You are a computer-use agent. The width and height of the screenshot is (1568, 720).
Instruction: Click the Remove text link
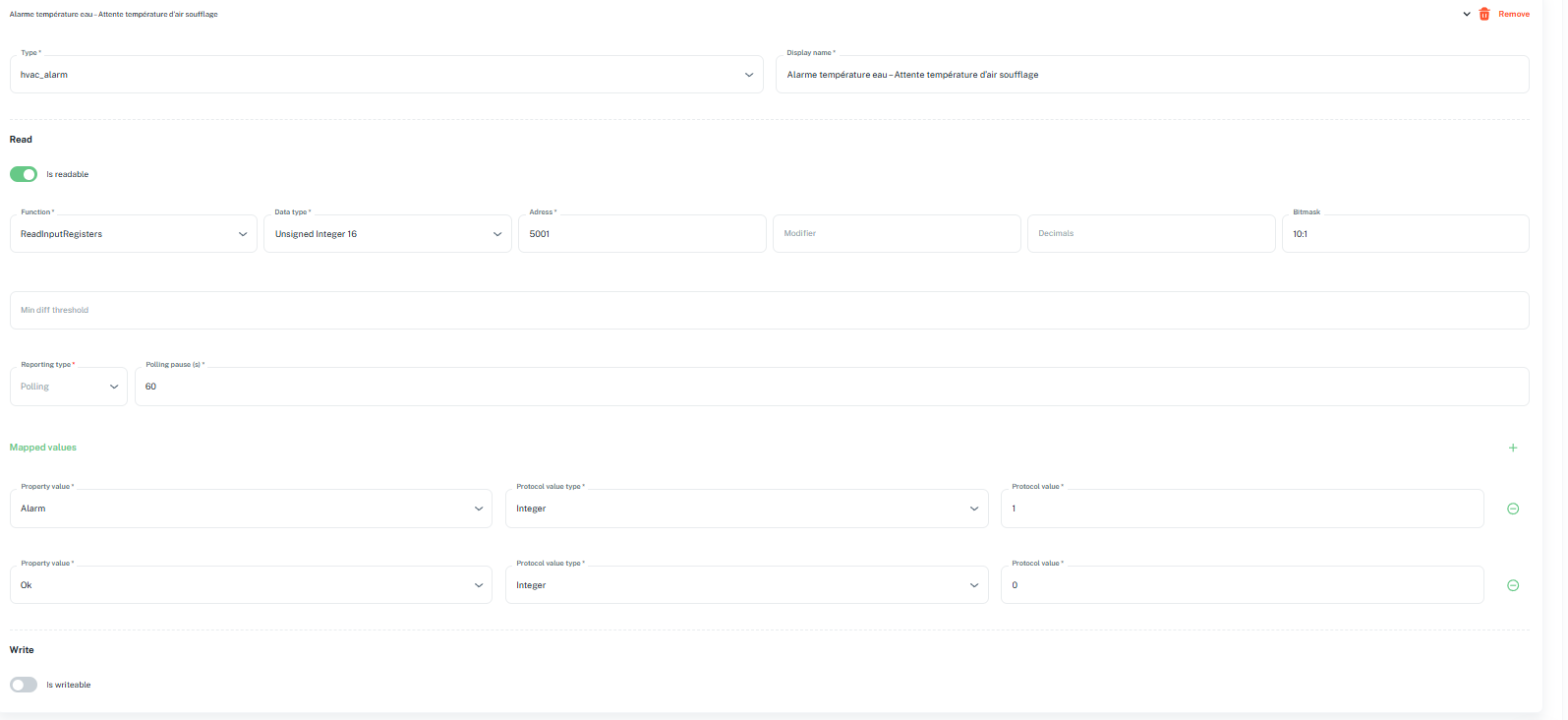(1514, 14)
